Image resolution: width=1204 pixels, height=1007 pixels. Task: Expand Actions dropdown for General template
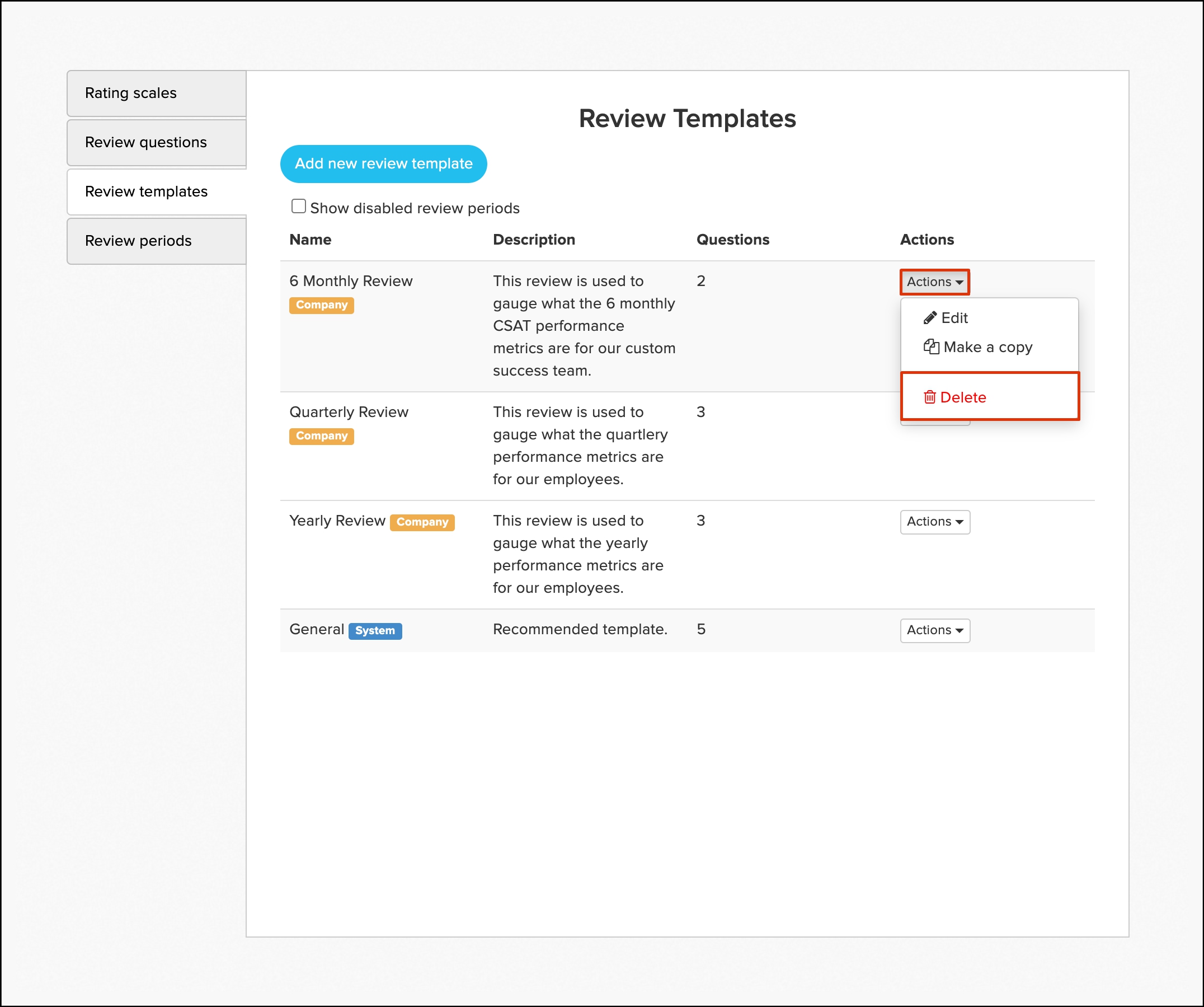pyautogui.click(x=934, y=630)
